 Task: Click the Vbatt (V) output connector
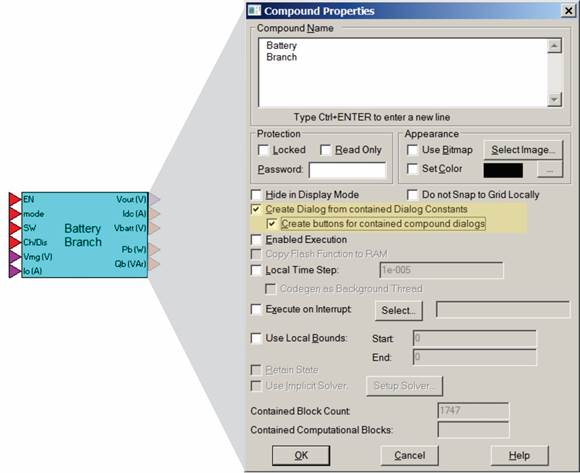(x=154, y=228)
